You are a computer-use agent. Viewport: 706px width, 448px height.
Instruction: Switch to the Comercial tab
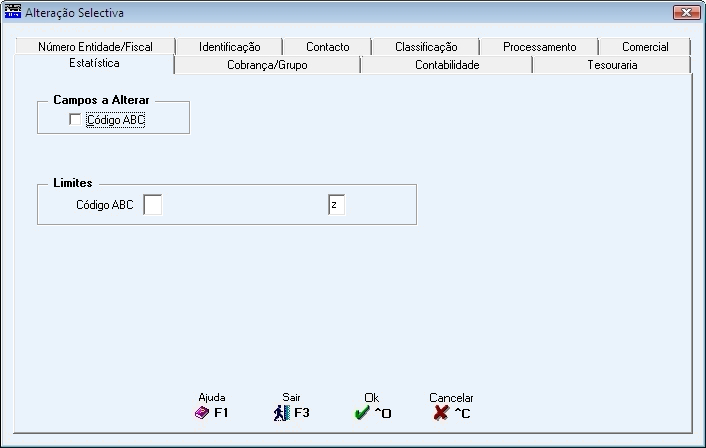pos(645,47)
